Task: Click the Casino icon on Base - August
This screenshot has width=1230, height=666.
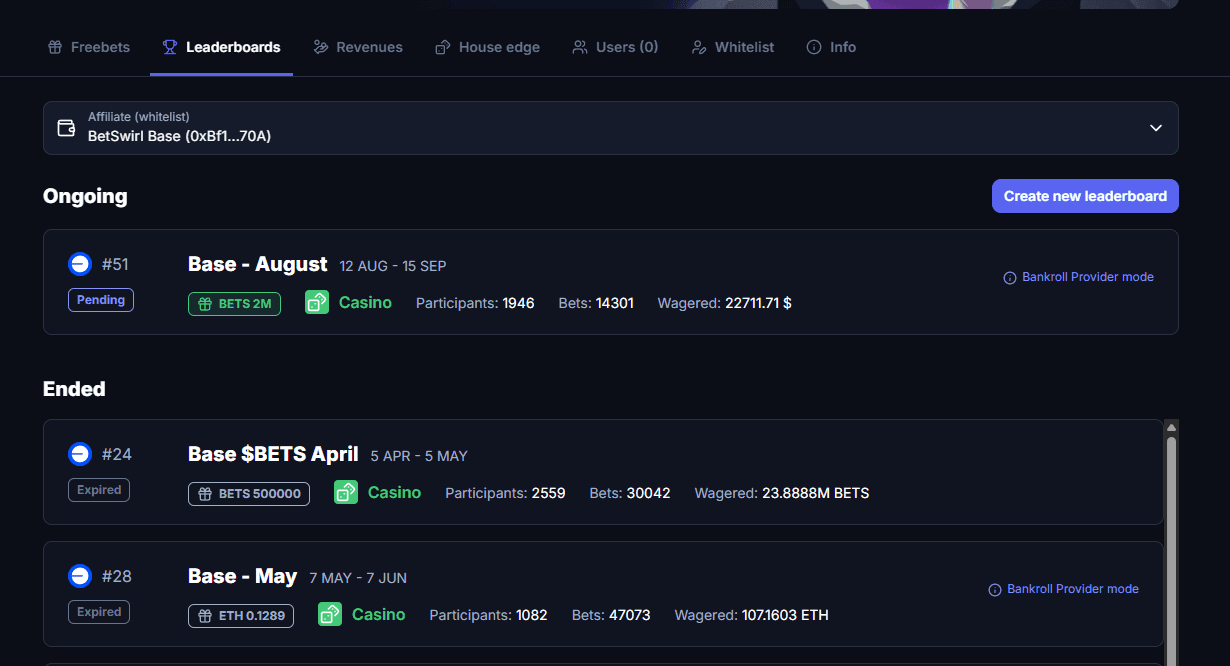Action: (317, 301)
